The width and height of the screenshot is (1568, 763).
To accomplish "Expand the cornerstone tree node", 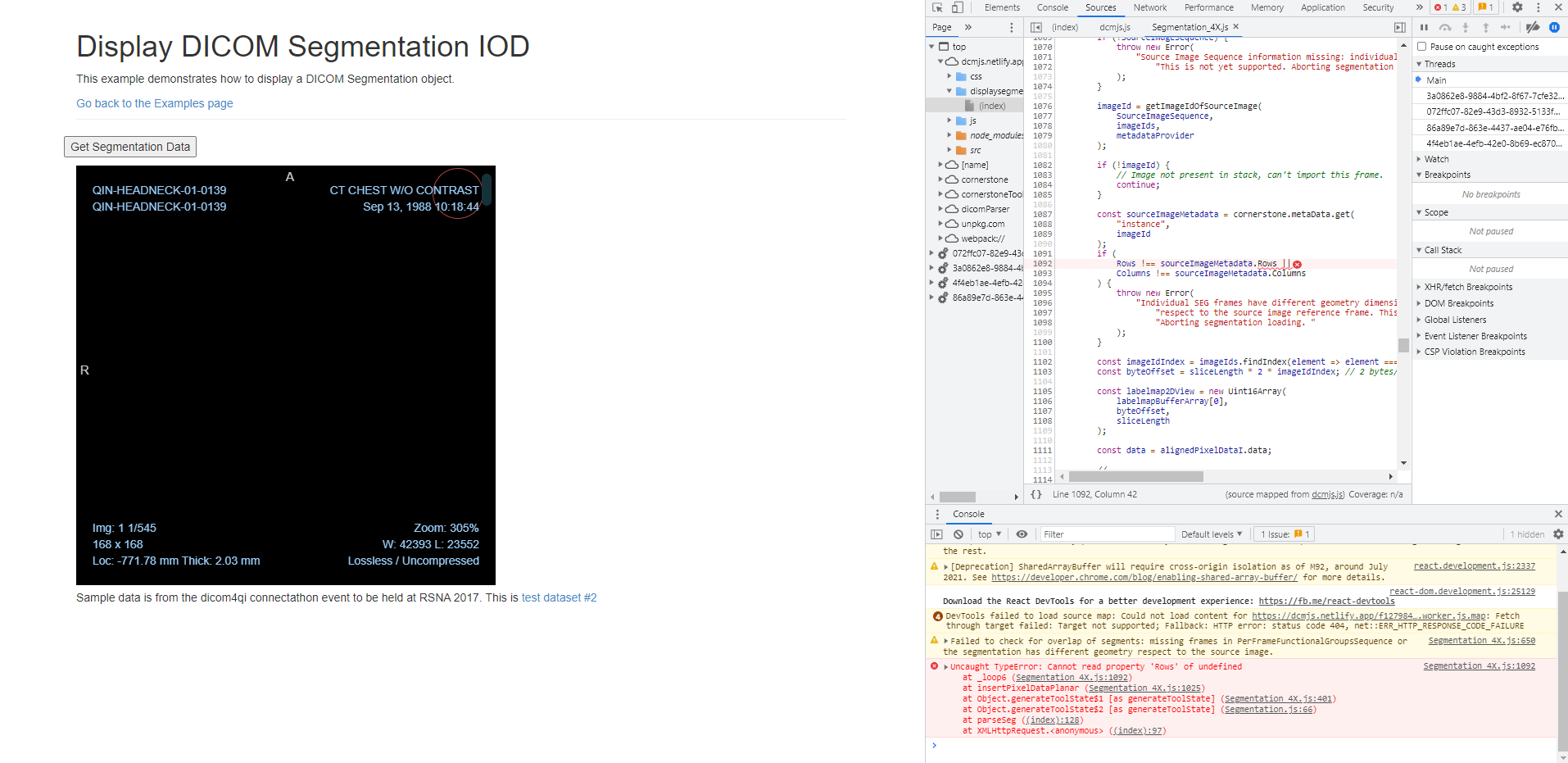I will point(941,179).
